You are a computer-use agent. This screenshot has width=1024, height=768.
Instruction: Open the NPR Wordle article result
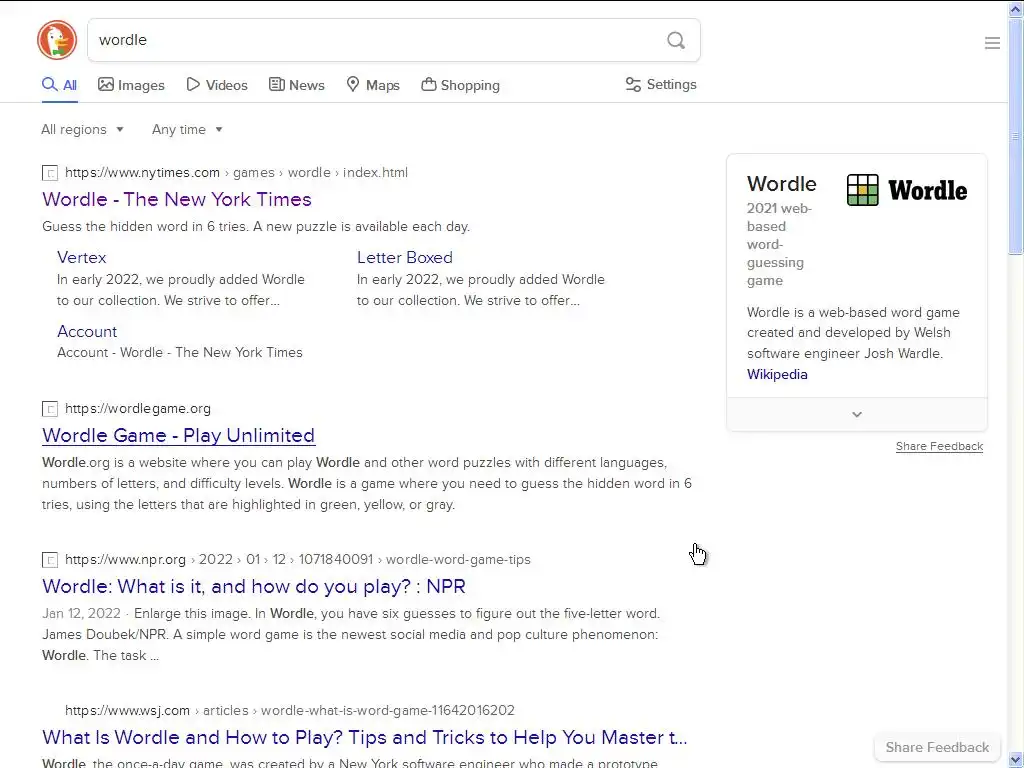click(253, 586)
